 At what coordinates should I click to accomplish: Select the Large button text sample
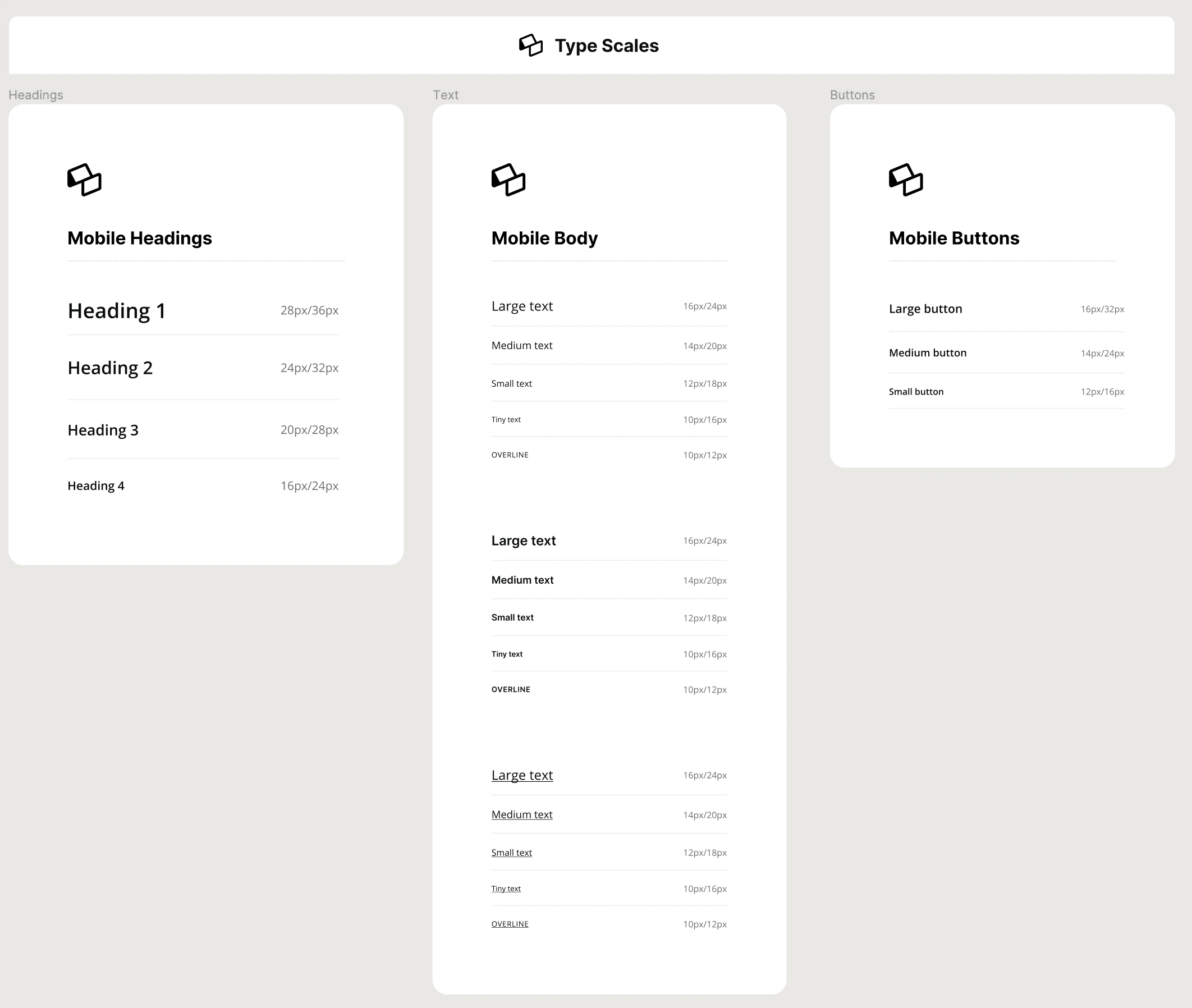pyautogui.click(x=925, y=309)
